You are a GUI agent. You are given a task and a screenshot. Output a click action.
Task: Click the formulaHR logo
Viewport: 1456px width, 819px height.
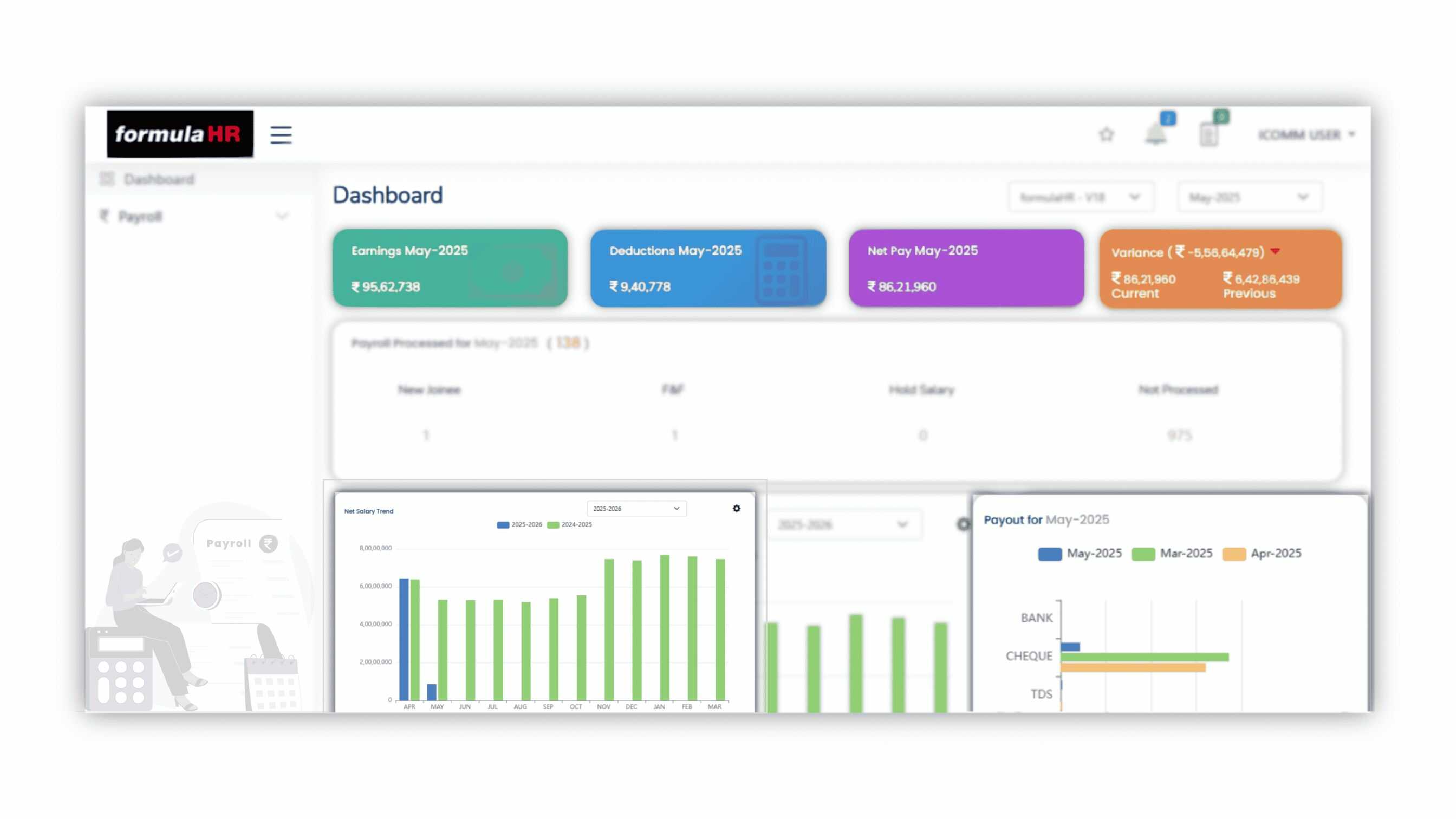180,134
